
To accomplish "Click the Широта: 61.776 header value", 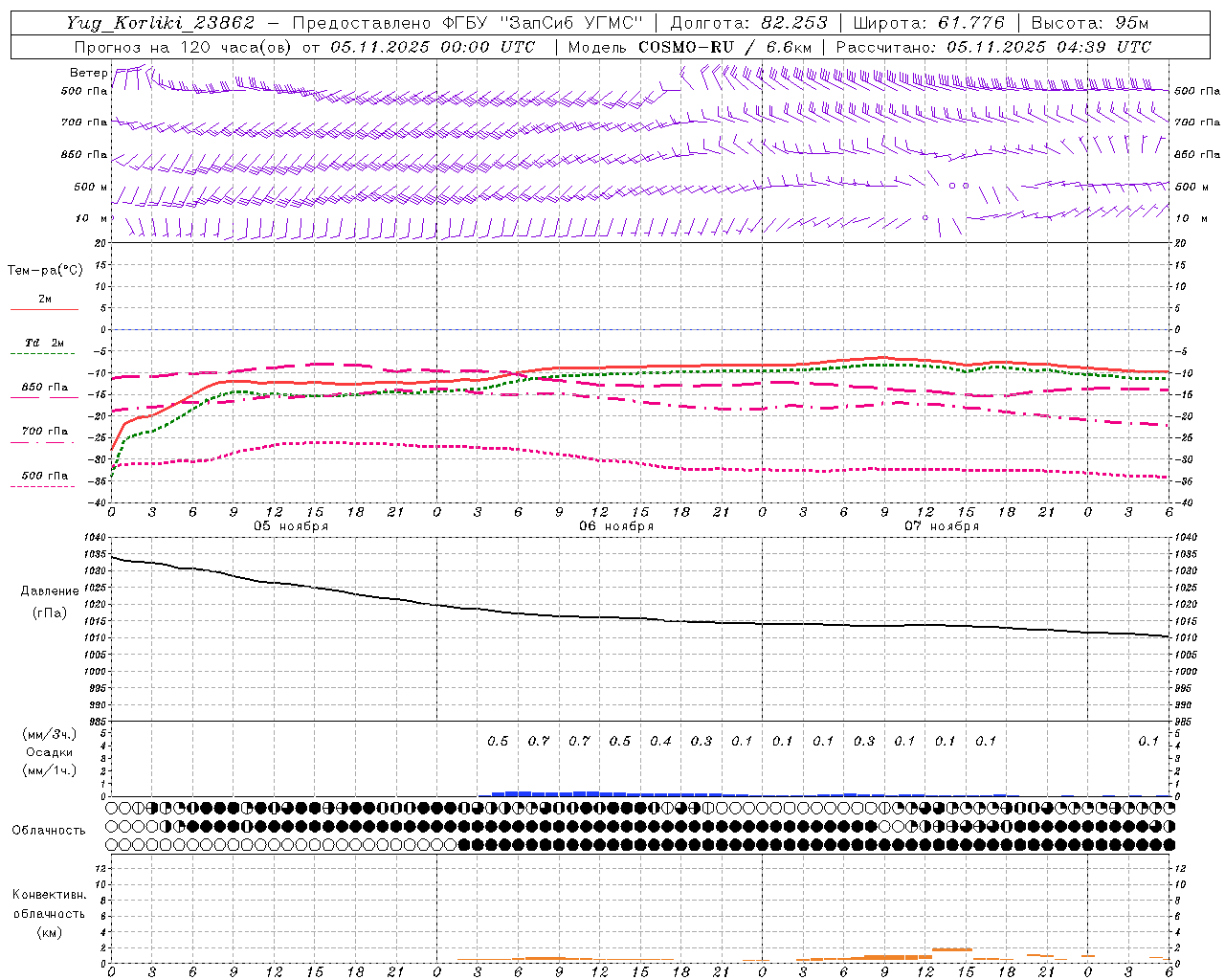I will 928,23.
